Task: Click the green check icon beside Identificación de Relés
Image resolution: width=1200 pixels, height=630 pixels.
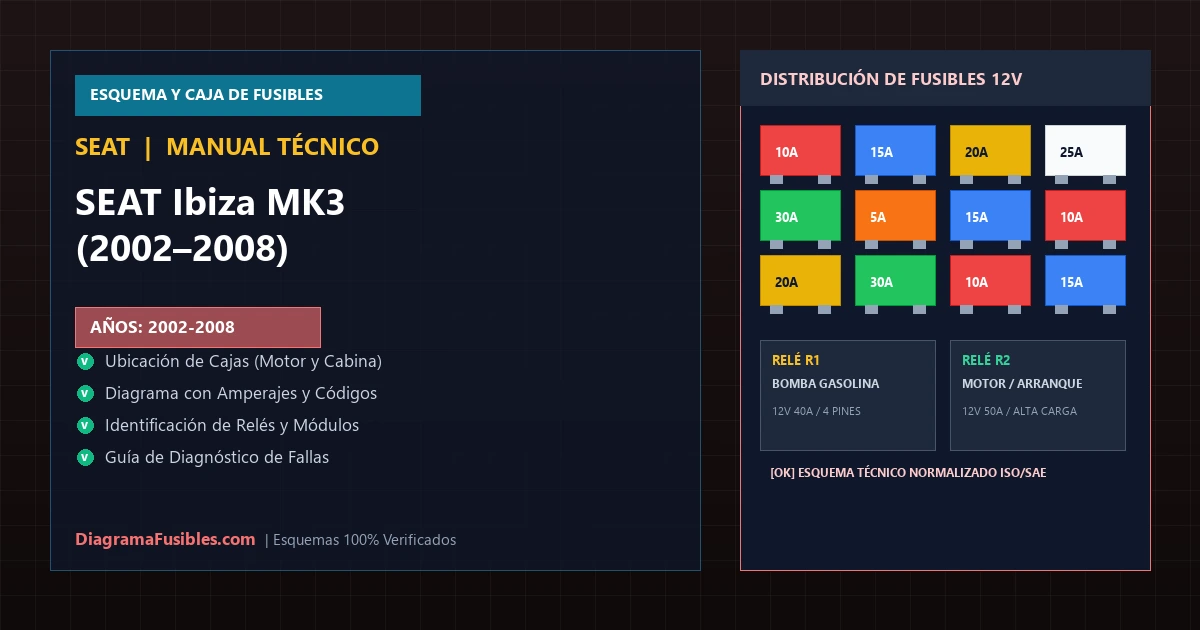Action: (x=84, y=425)
